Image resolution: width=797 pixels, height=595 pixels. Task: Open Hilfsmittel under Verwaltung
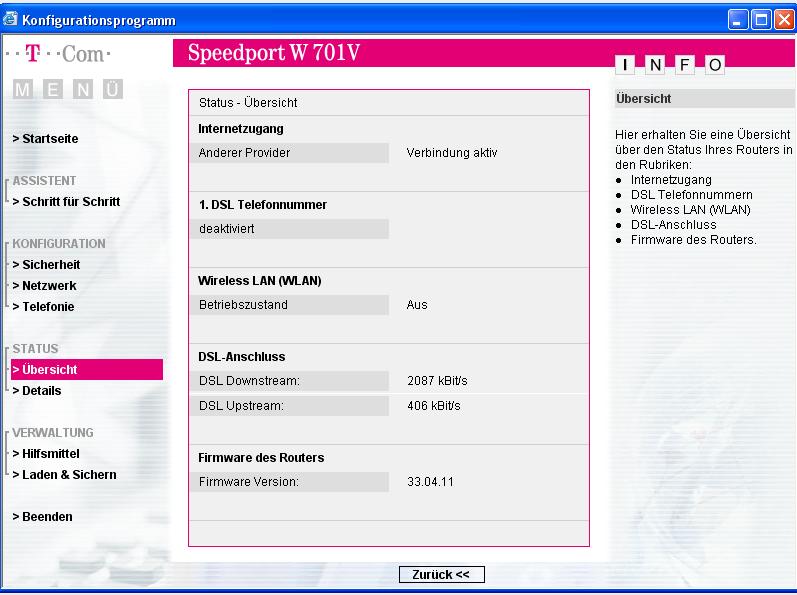pyautogui.click(x=46, y=454)
